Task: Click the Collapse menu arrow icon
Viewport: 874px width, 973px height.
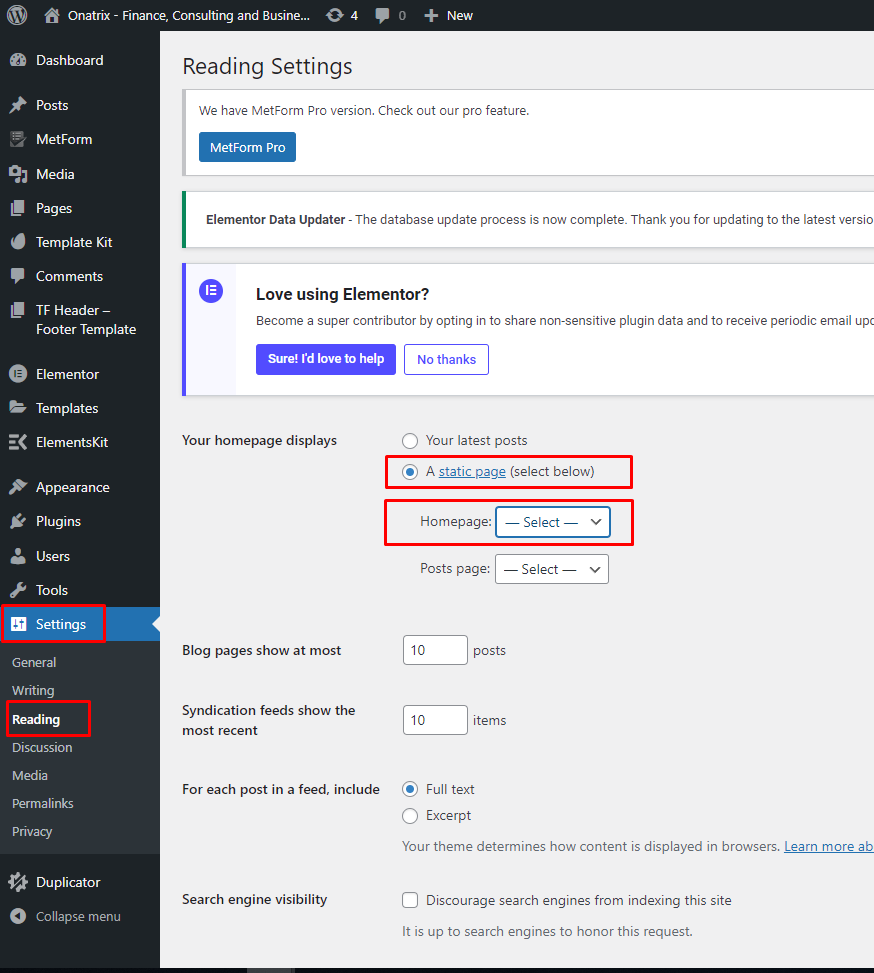Action: coord(18,916)
